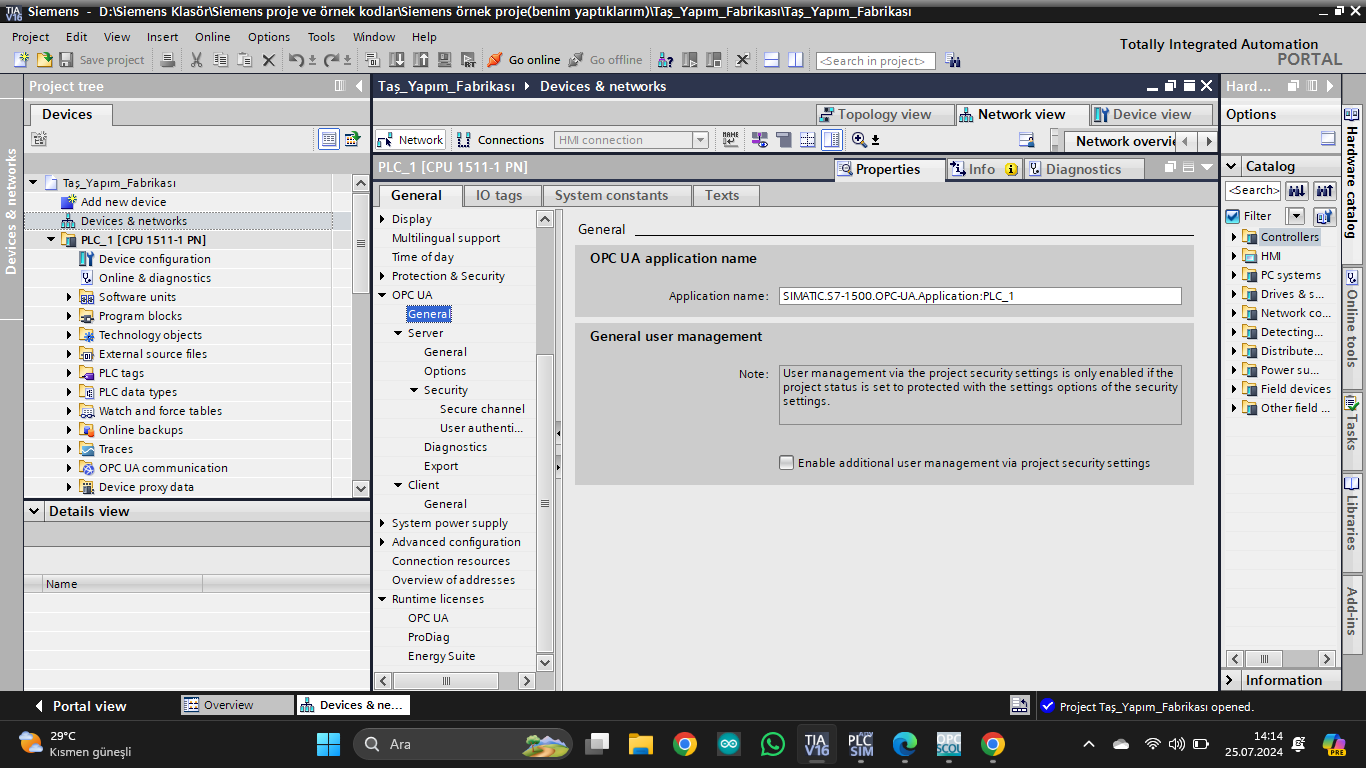Expand the Details view panel
Screen dimensions: 1366x768
(x=36, y=511)
